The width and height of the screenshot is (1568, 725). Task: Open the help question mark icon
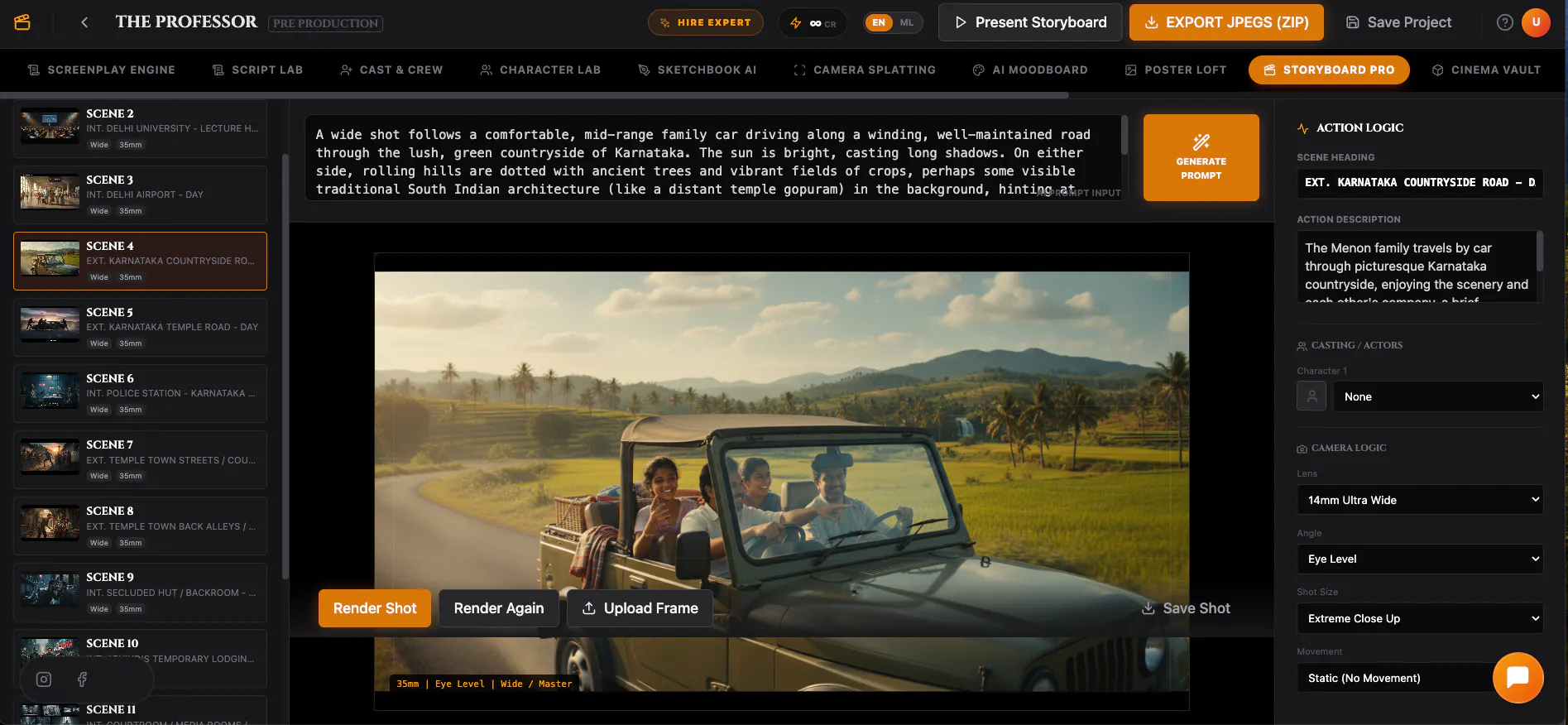coord(1505,22)
